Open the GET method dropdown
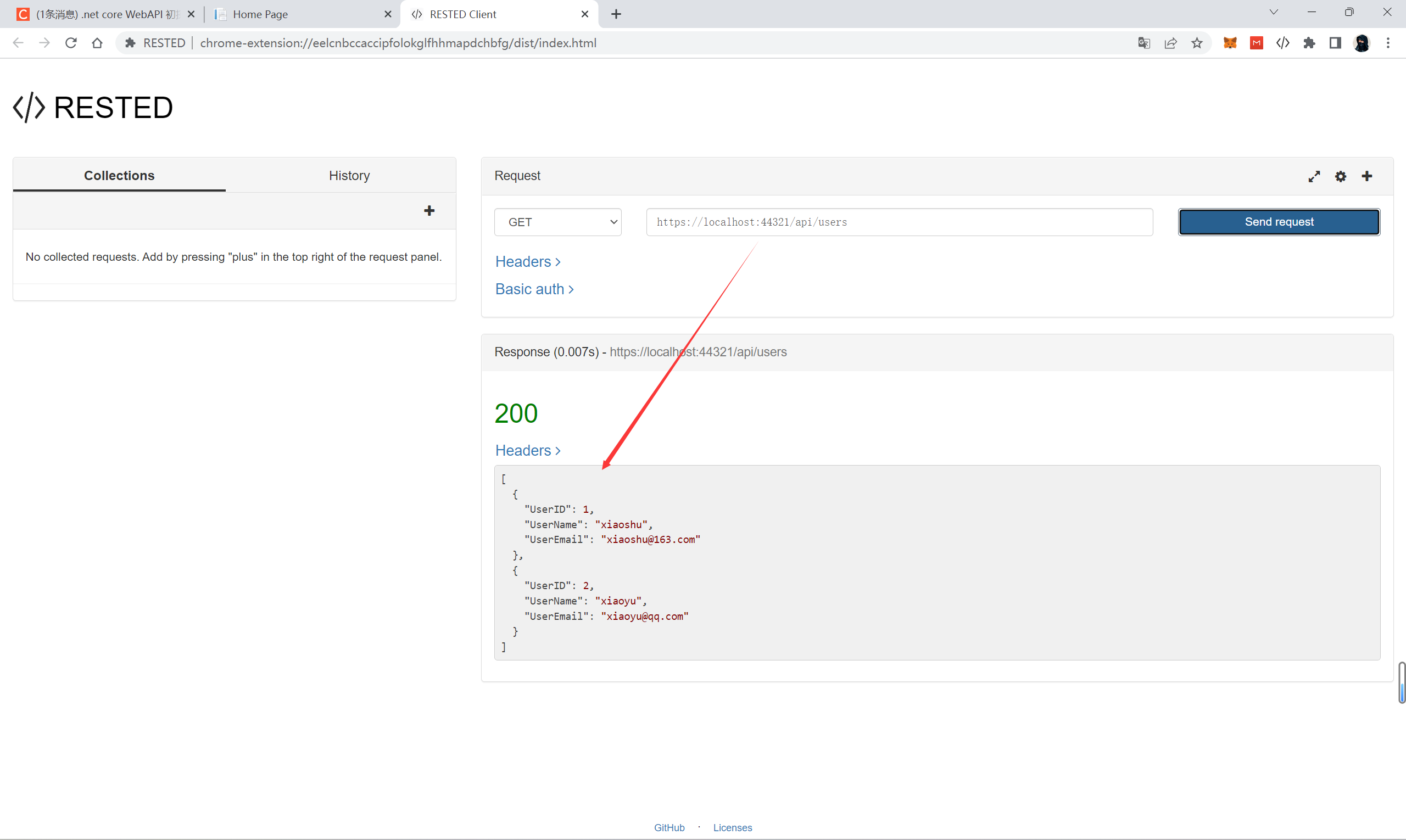1406x840 pixels. [558, 222]
